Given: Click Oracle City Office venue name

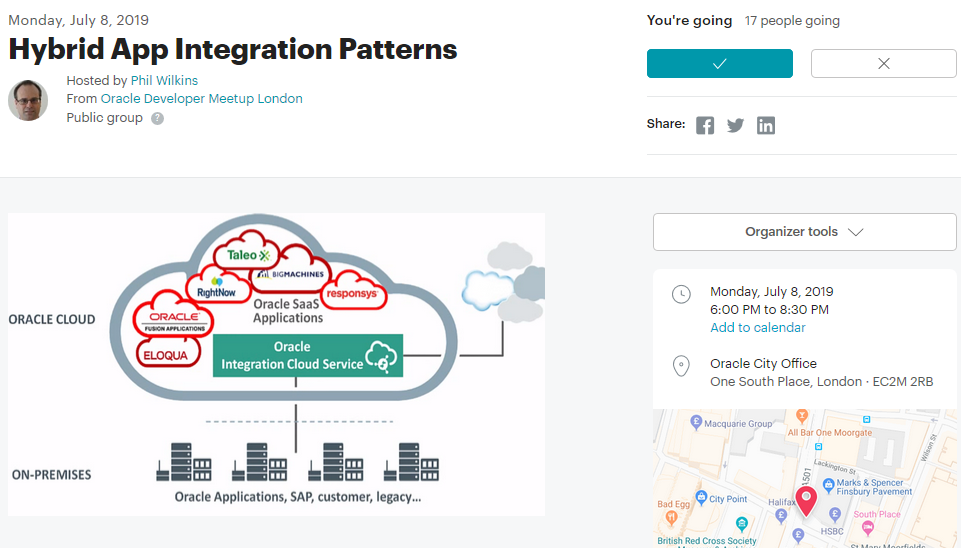Looking at the screenshot, I should pos(763,364).
